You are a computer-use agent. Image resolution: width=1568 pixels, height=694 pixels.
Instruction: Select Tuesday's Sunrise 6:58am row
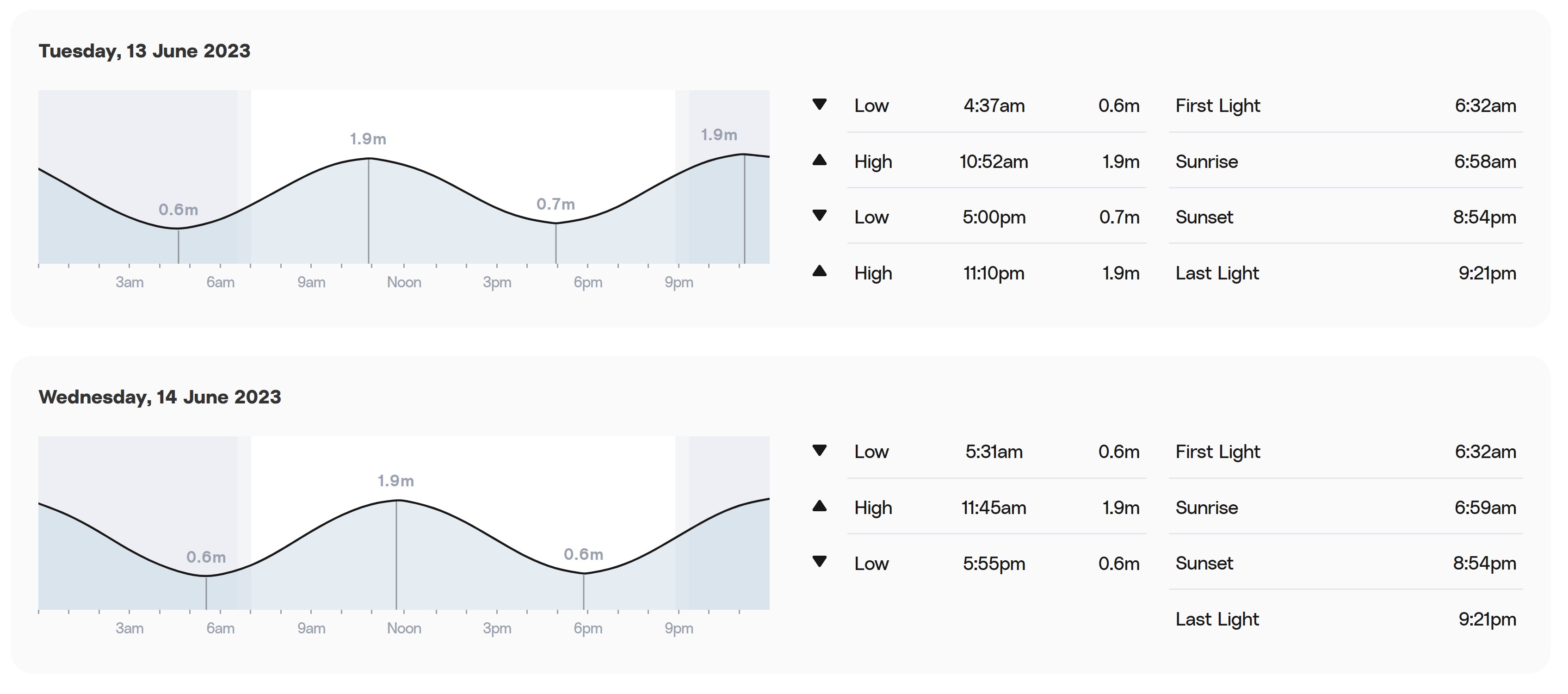tap(1346, 161)
